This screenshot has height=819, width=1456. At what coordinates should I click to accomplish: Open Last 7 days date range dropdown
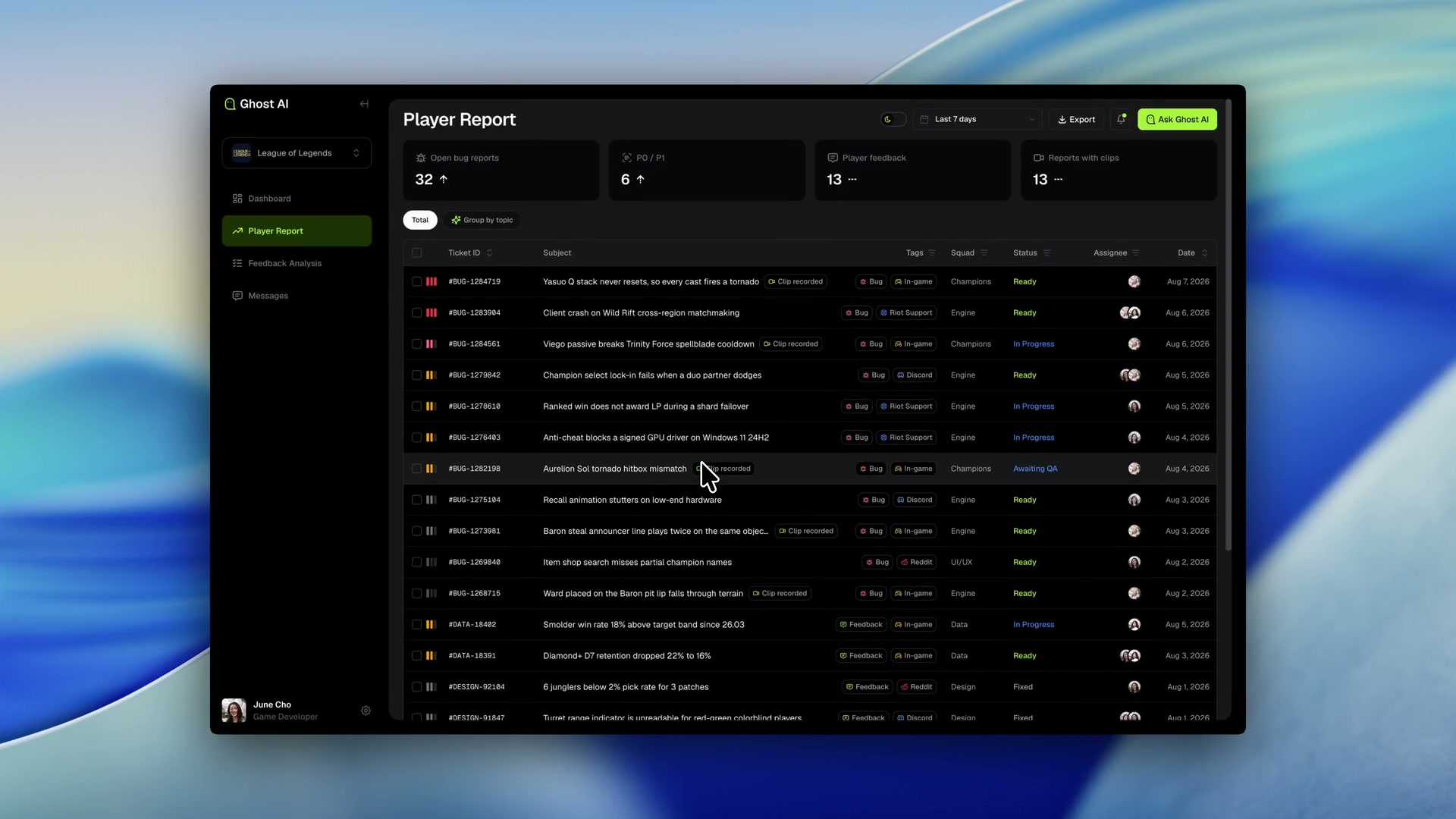click(977, 119)
